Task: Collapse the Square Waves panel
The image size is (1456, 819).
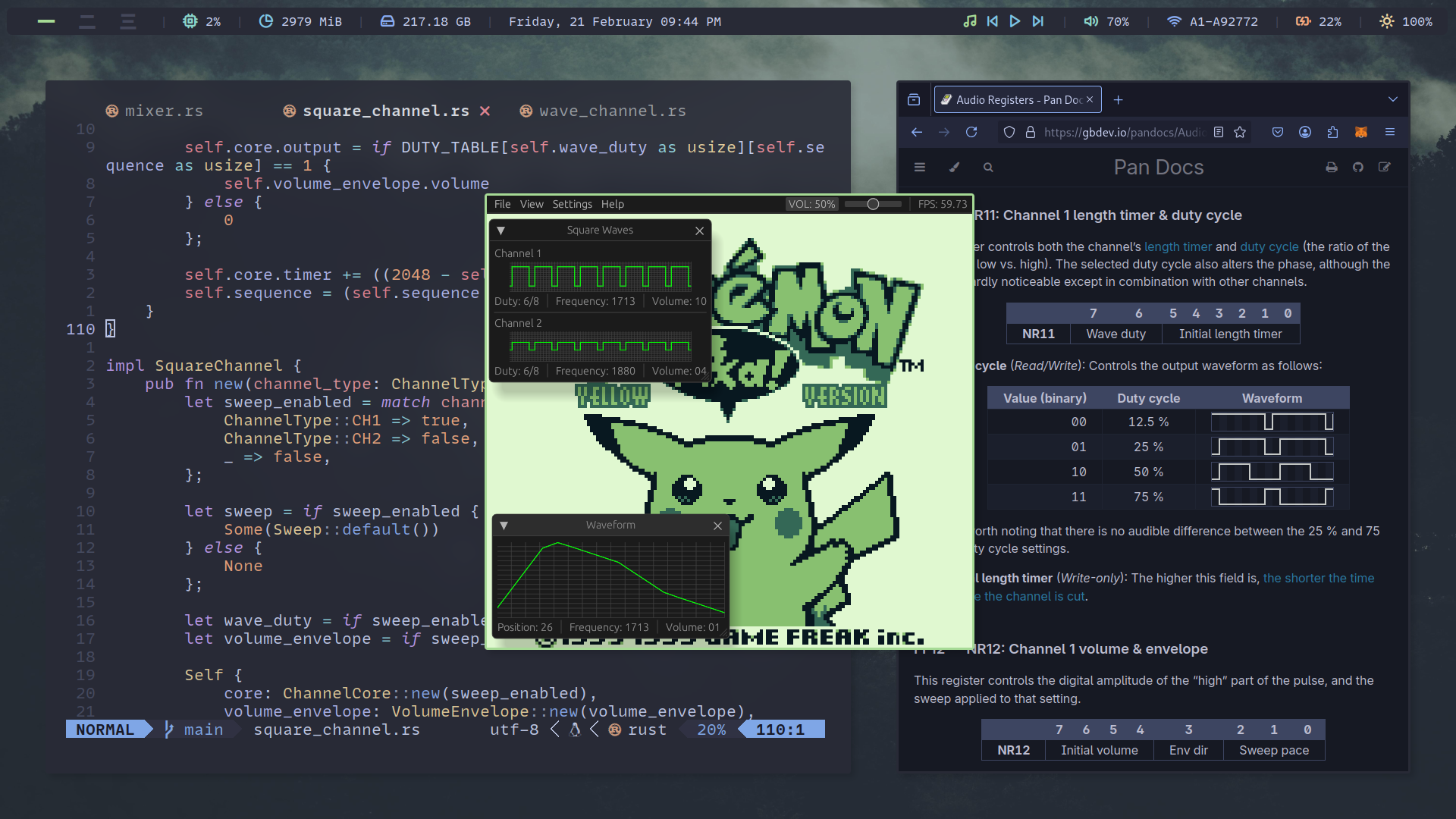Action: click(x=501, y=231)
